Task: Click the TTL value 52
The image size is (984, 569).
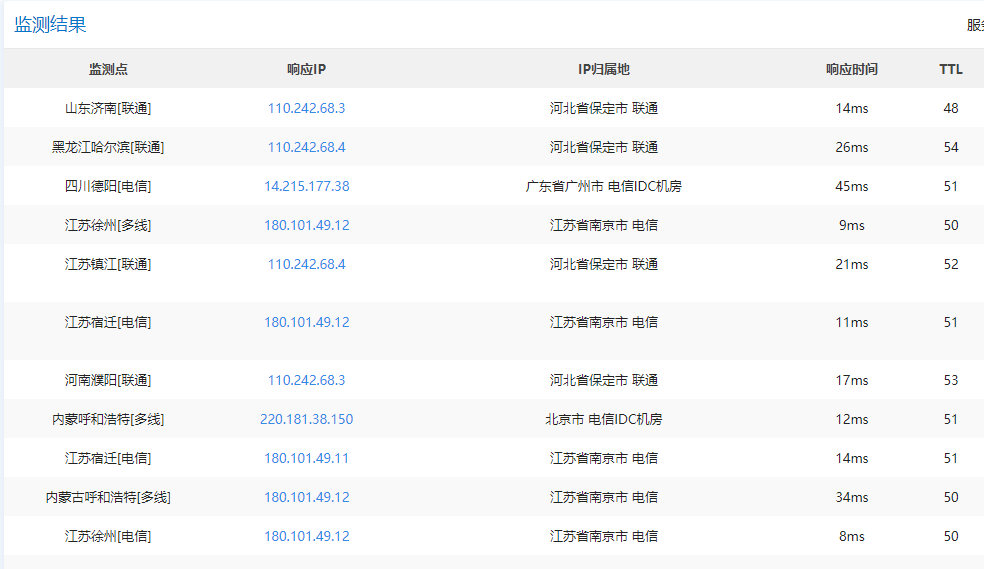Action: [x=951, y=263]
